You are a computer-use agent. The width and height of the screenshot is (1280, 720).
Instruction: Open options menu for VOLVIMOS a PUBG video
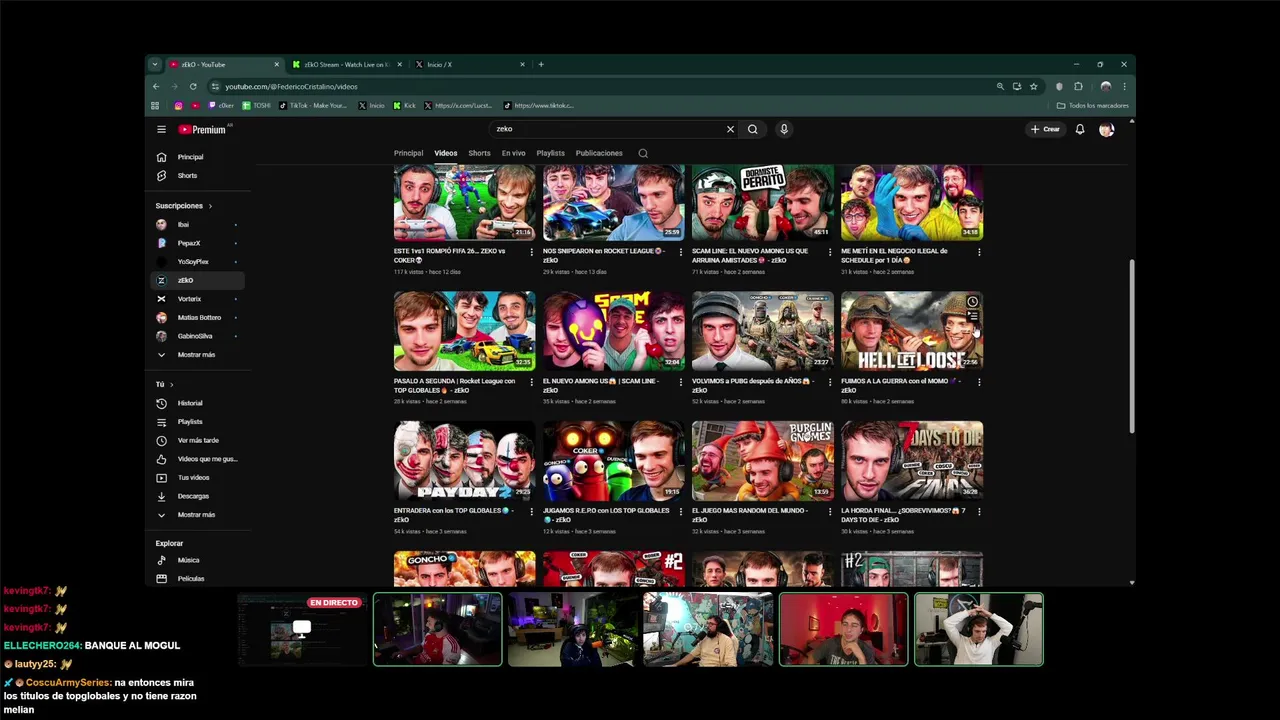829,382
